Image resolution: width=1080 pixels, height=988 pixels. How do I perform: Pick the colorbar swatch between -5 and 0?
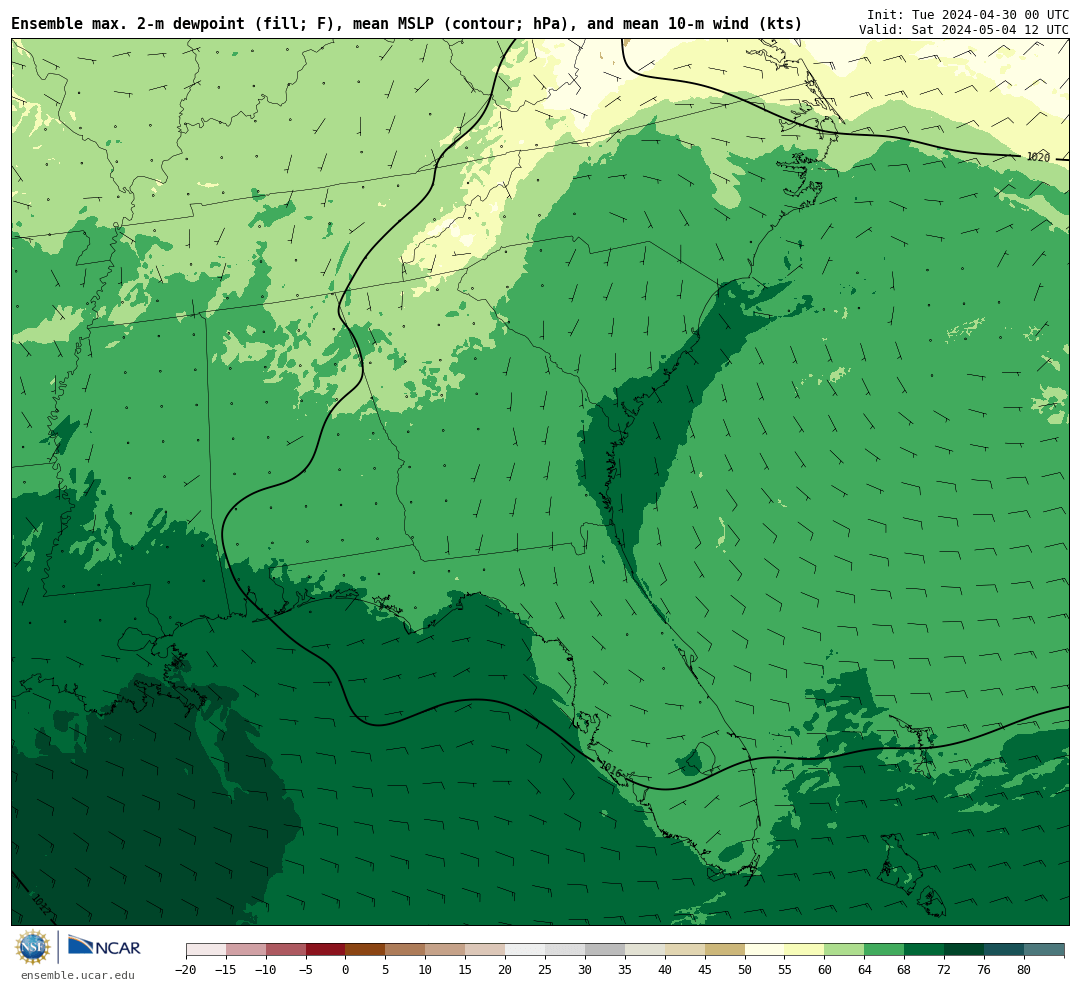(x=326, y=950)
